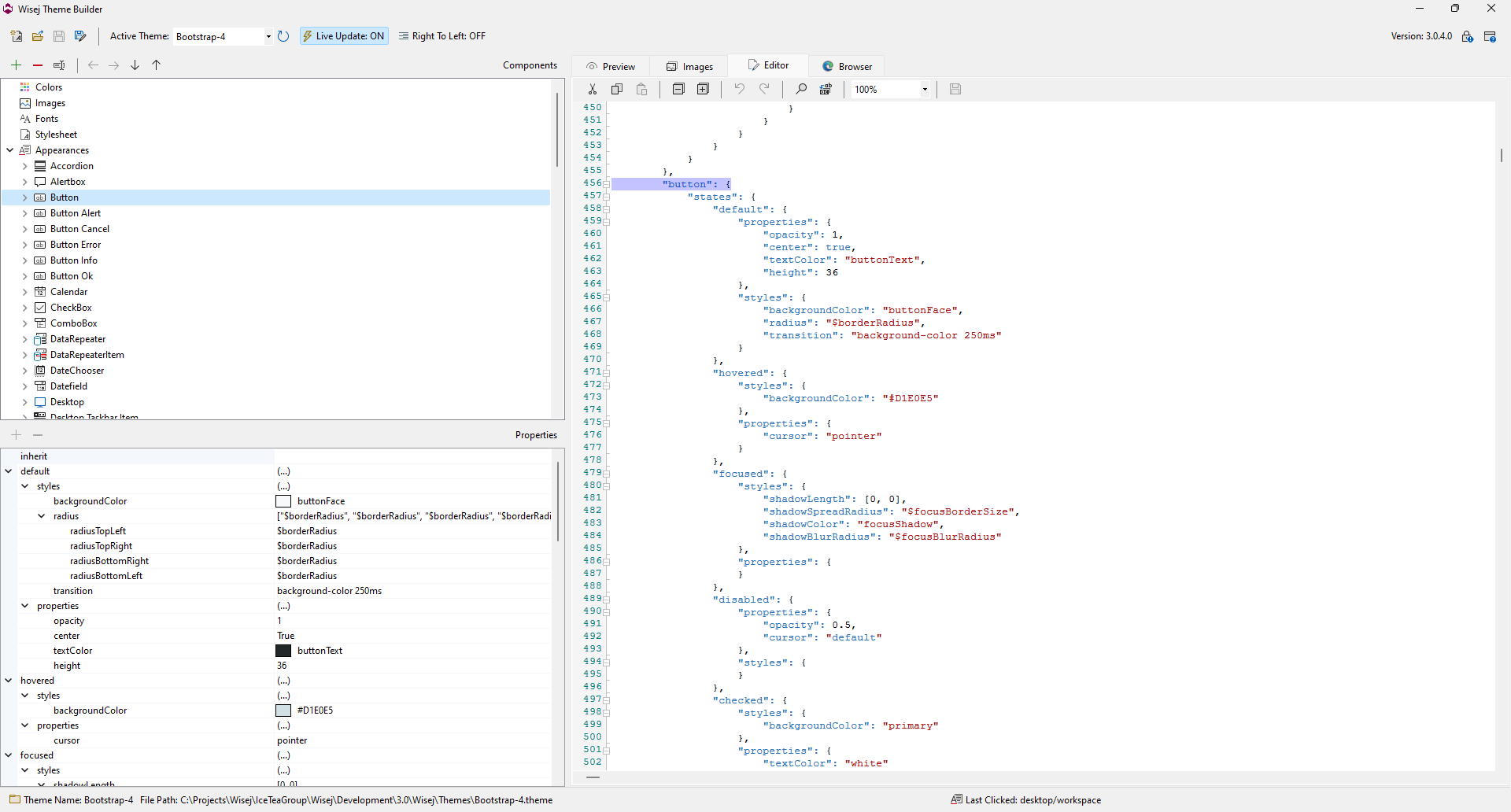Select the ComboBox appearance
The width and height of the screenshot is (1511, 812).
[74, 323]
